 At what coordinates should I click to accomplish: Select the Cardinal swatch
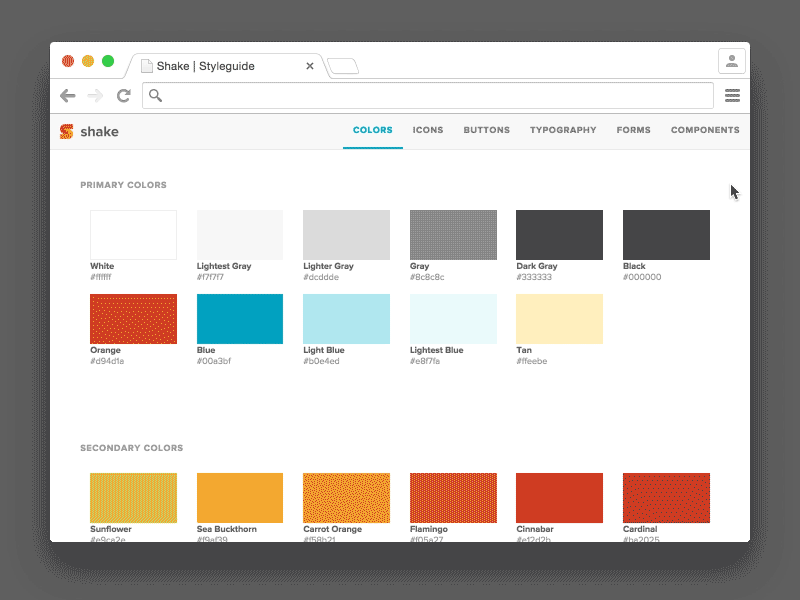click(665, 497)
